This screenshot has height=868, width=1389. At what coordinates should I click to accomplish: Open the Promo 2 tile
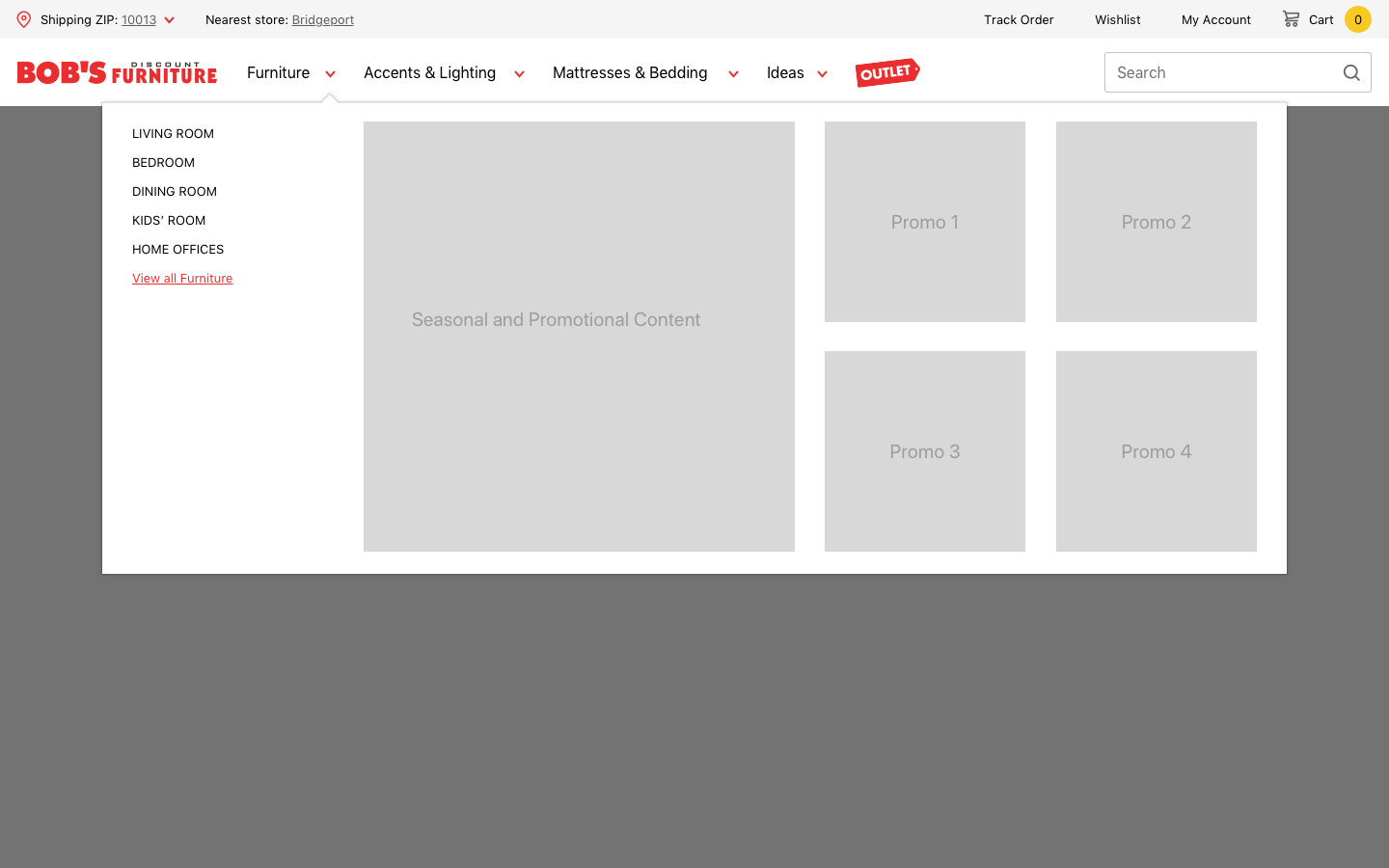pos(1157,222)
